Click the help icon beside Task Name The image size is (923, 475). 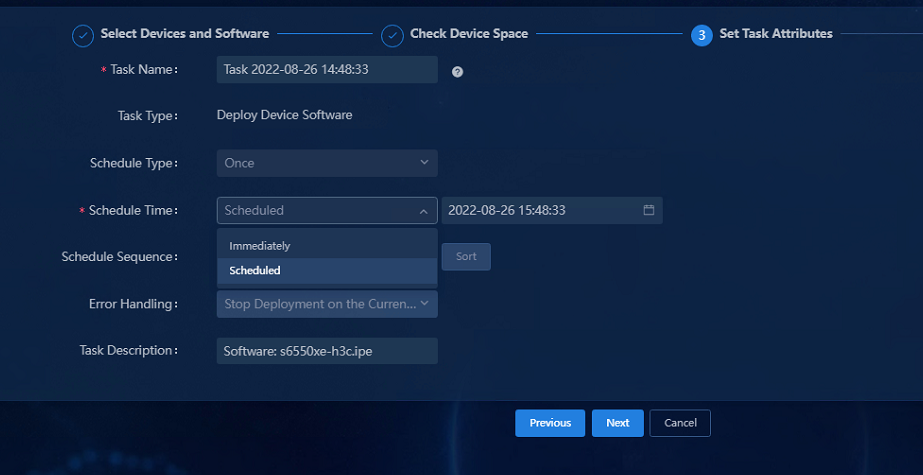point(457,72)
